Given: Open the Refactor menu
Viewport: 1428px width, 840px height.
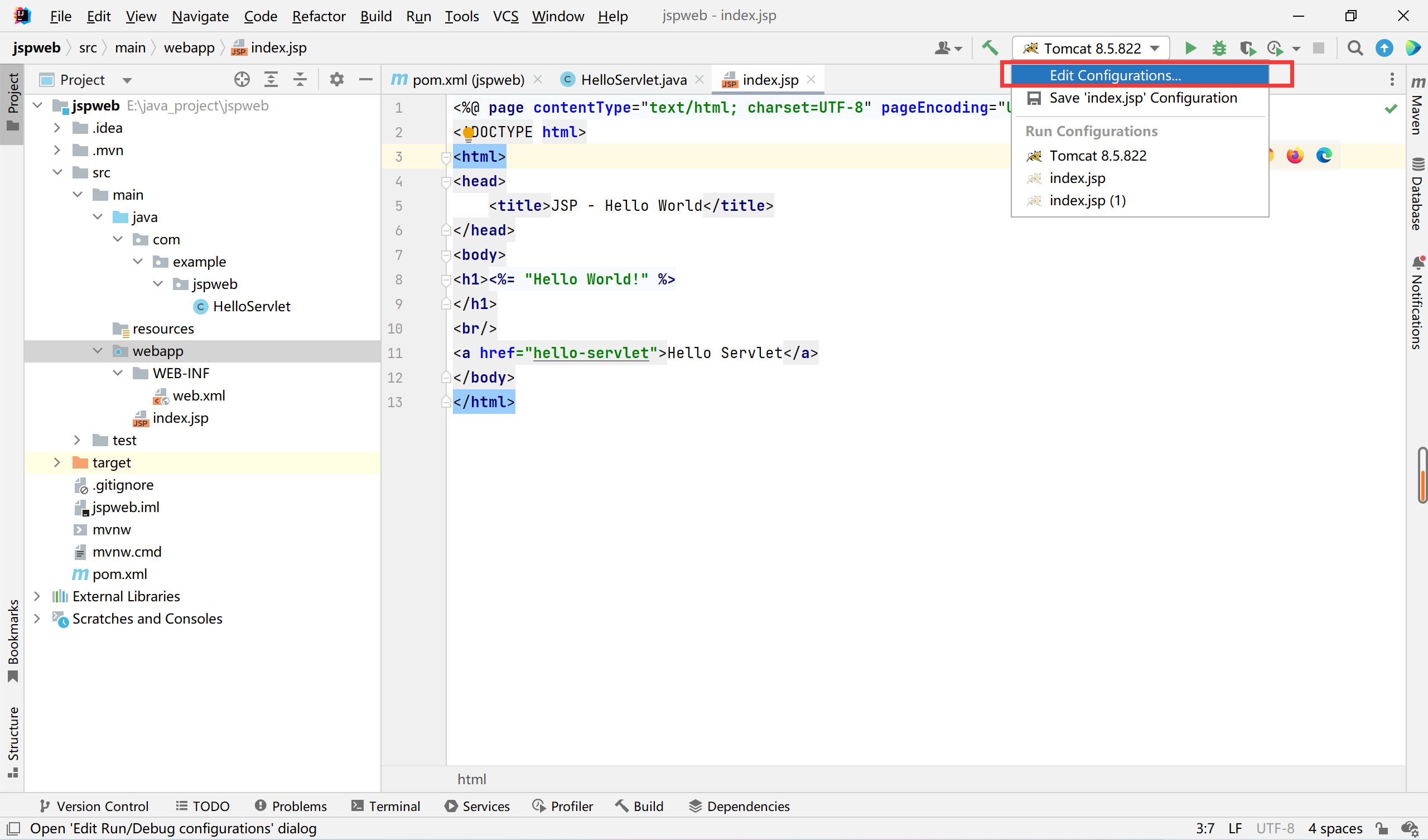Looking at the screenshot, I should point(319,16).
